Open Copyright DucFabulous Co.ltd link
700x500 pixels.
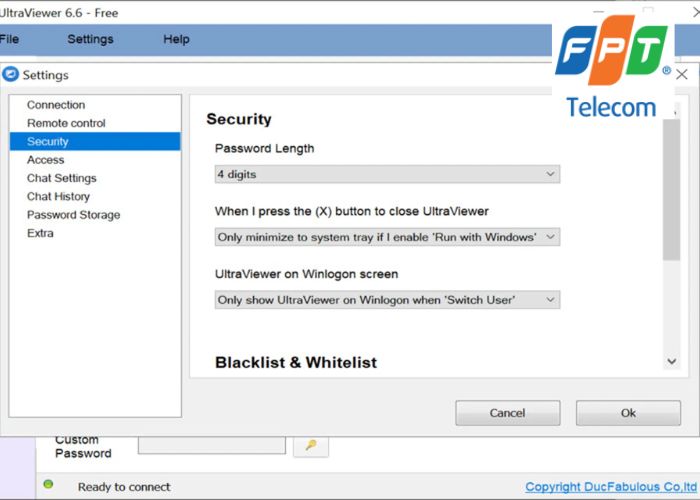(x=609, y=487)
